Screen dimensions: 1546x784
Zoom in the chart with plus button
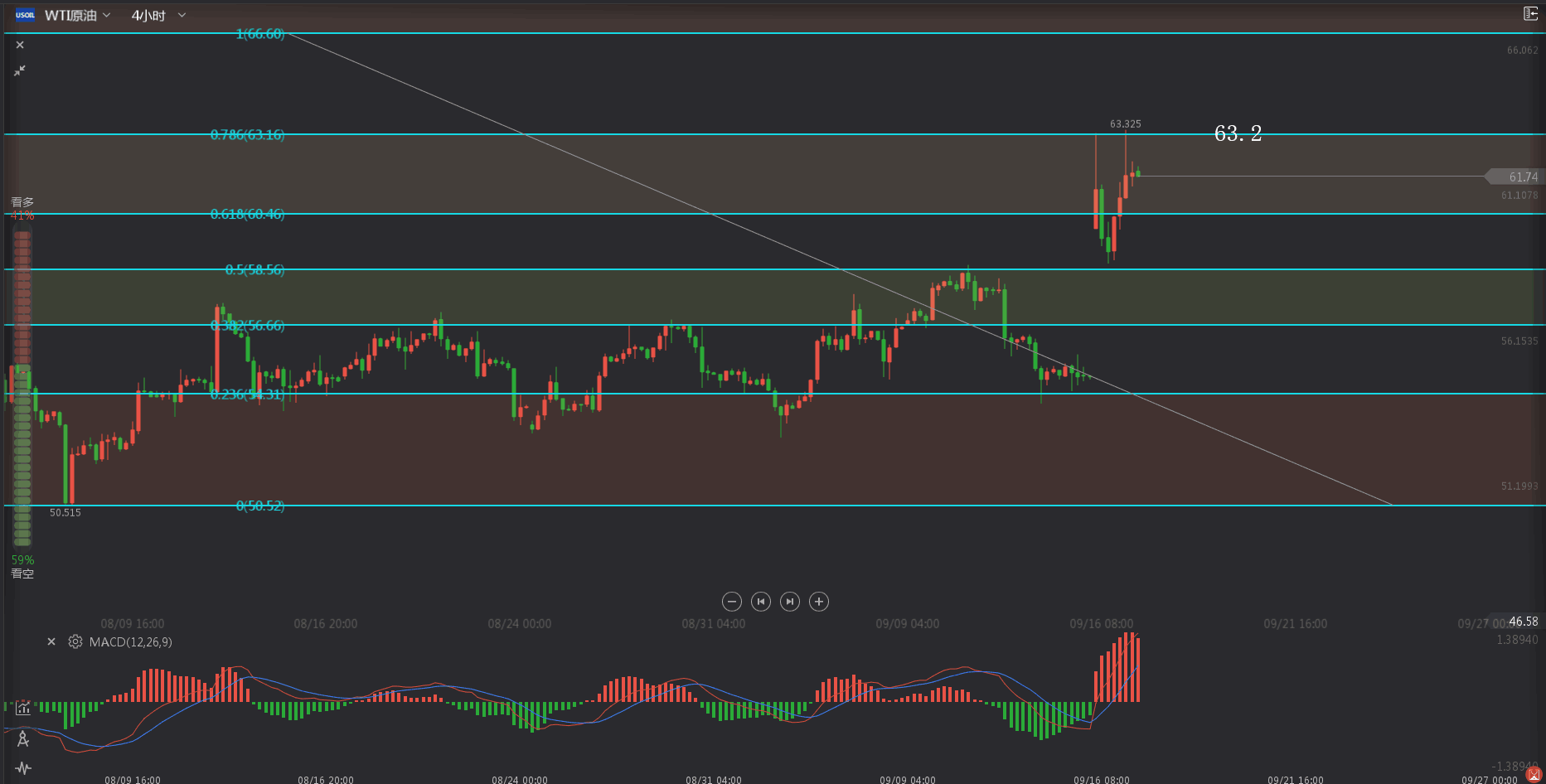click(819, 602)
